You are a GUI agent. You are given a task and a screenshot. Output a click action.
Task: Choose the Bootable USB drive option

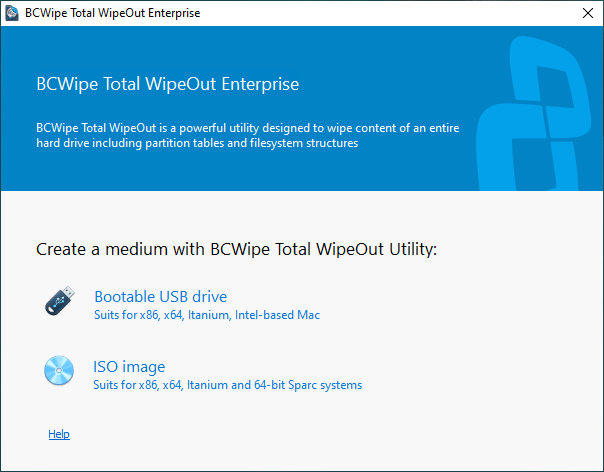click(x=161, y=297)
